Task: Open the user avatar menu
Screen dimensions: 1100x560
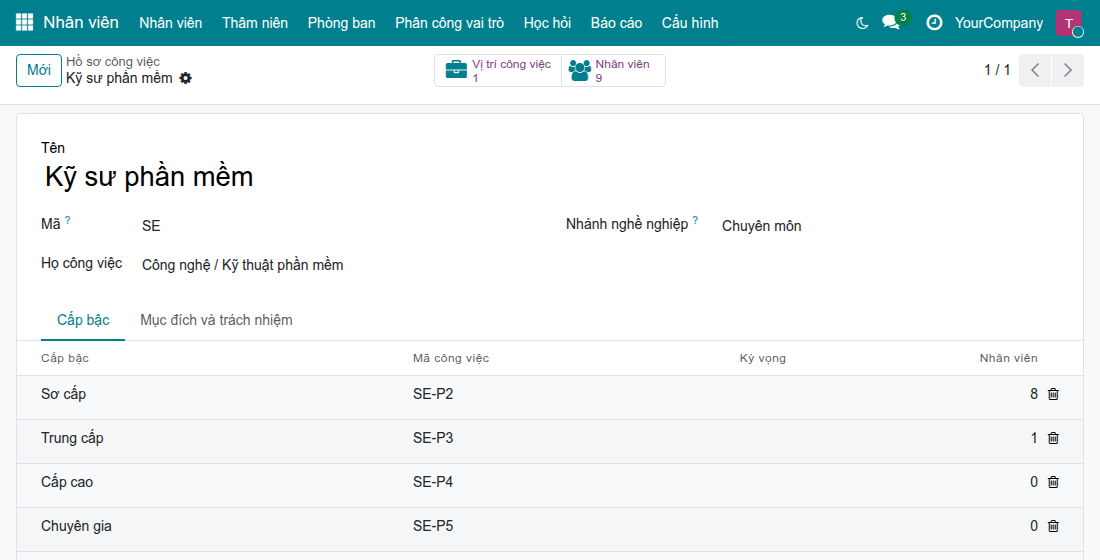Action: 1069,23
